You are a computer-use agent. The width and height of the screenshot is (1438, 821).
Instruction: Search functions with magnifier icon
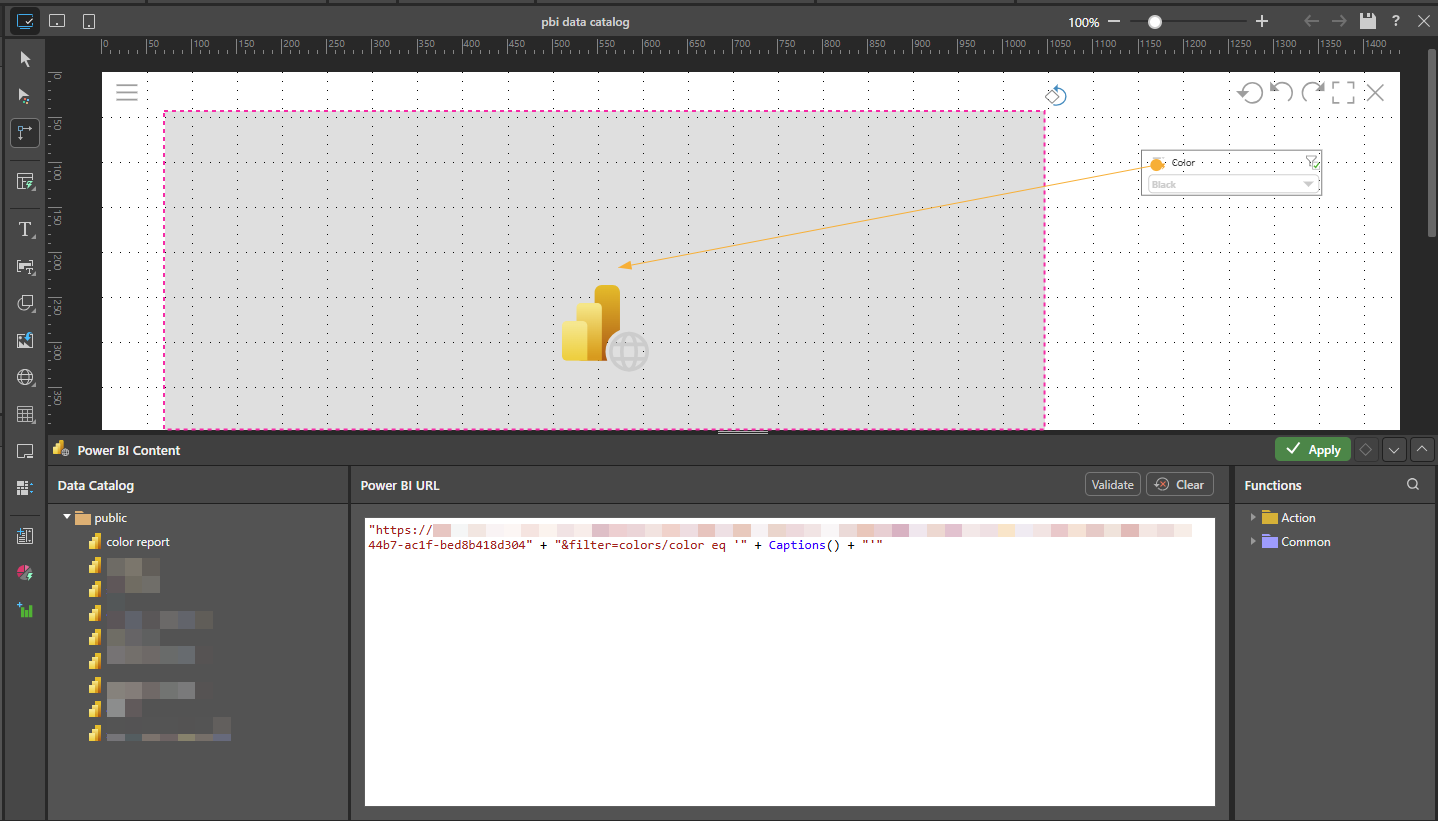[x=1413, y=485]
